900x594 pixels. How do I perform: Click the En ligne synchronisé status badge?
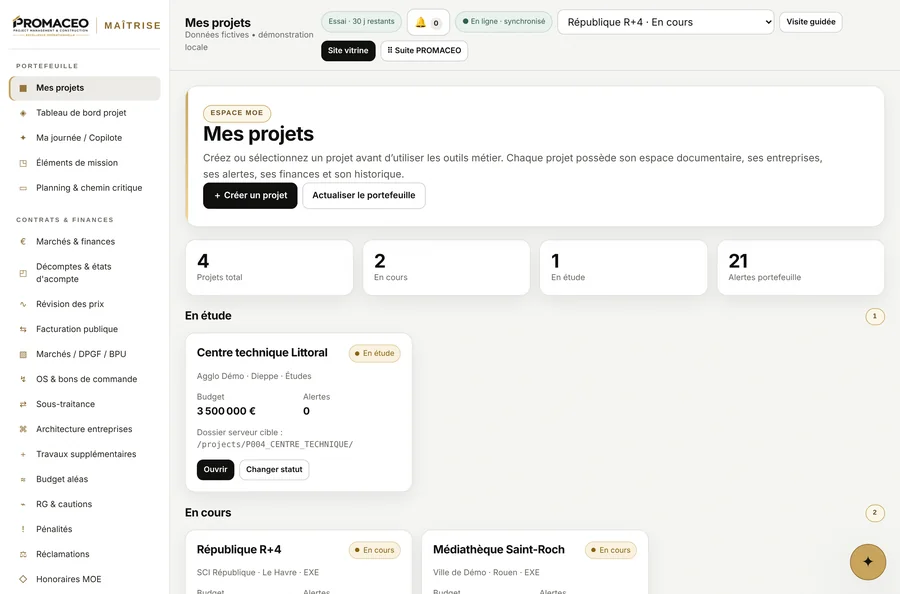pos(504,22)
